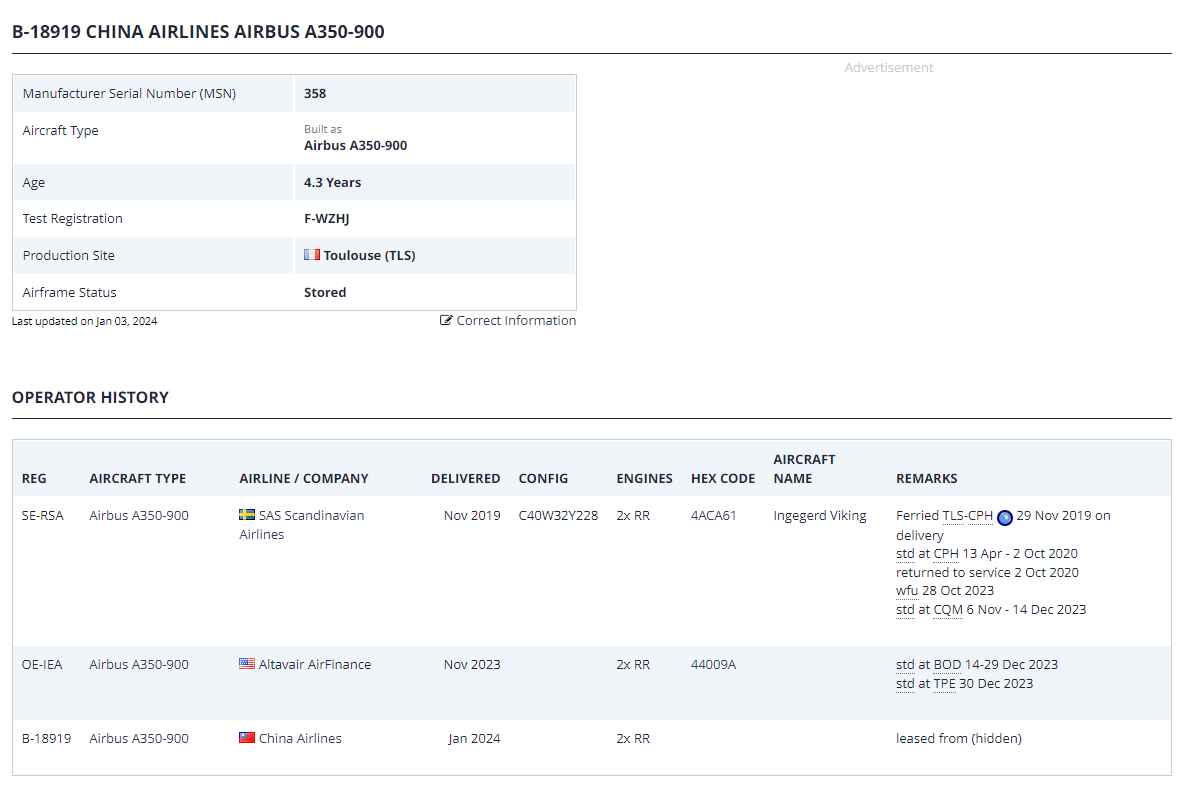Screen dimensions: 1188x789
Task: Click the TPE airport code in remarks
Action: coord(945,683)
